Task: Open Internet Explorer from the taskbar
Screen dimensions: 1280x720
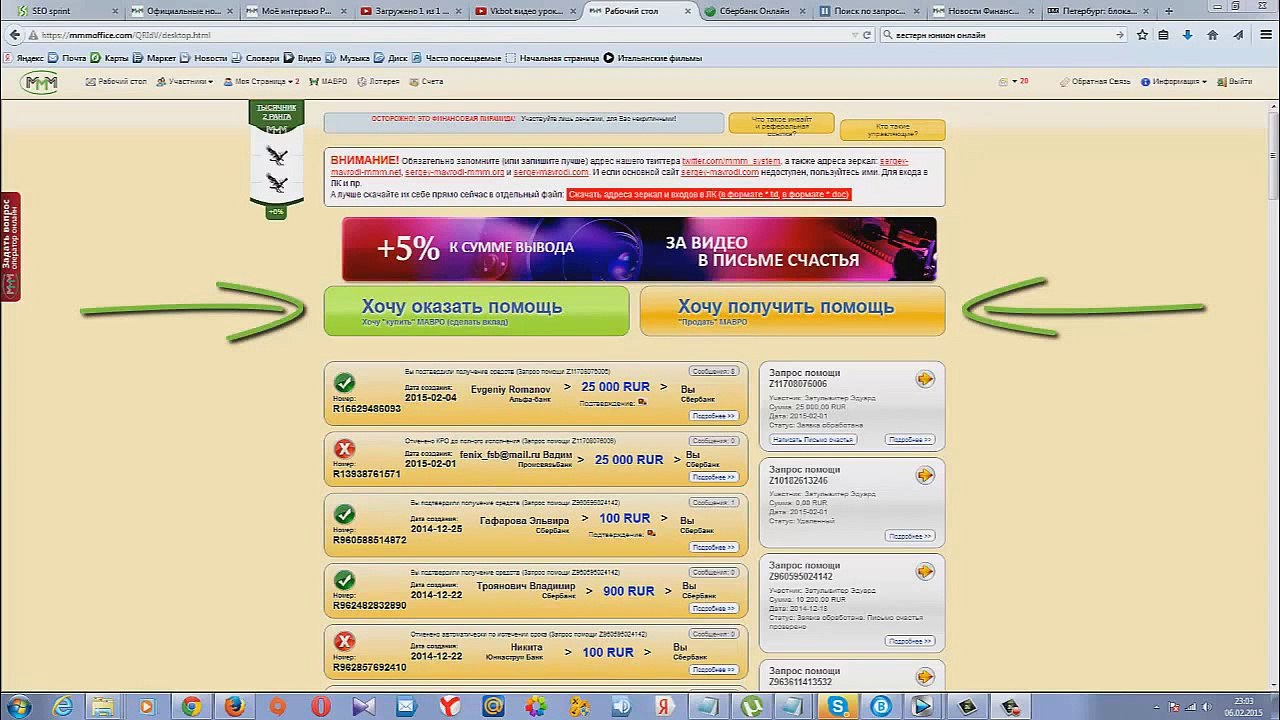Action: tap(62, 707)
